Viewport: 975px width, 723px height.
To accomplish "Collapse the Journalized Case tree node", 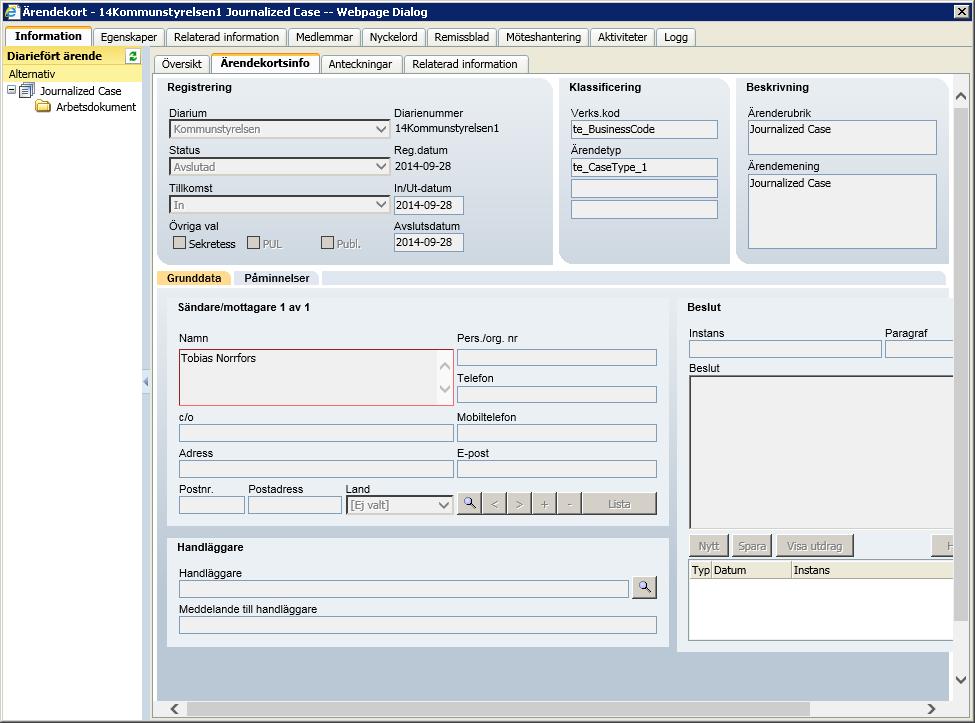I will 11,90.
